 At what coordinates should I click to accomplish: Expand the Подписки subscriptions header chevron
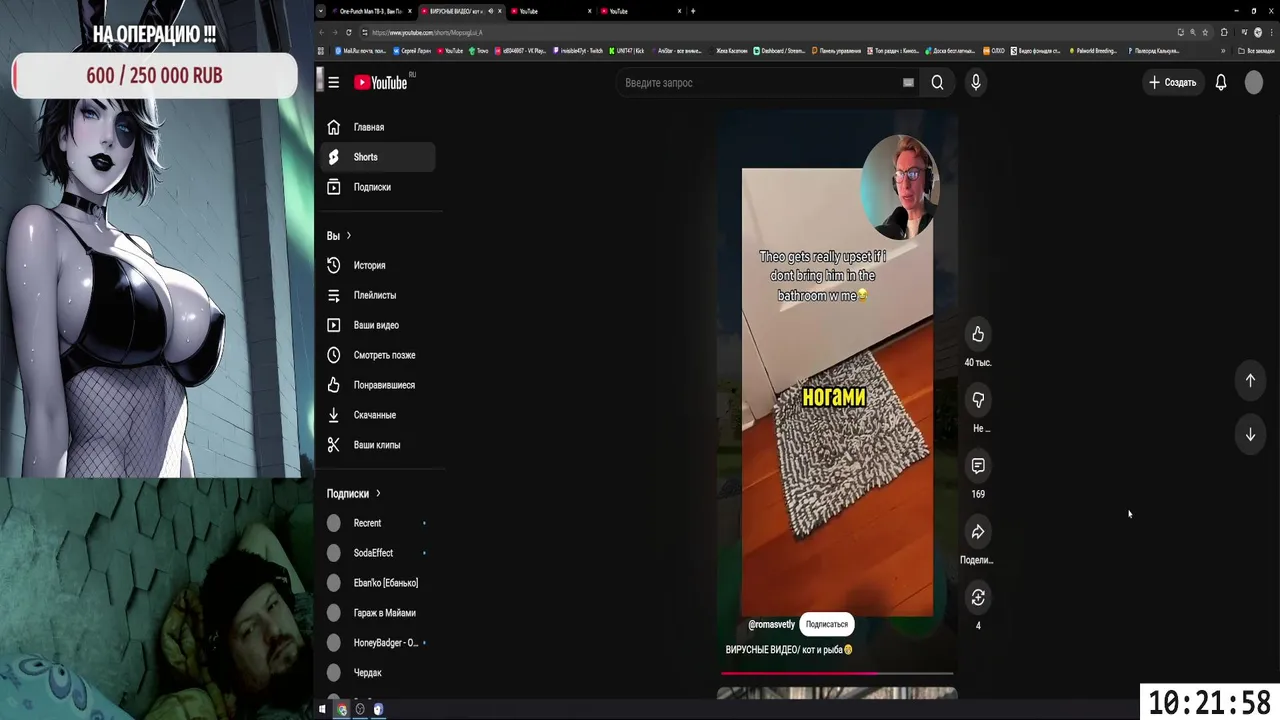click(378, 494)
